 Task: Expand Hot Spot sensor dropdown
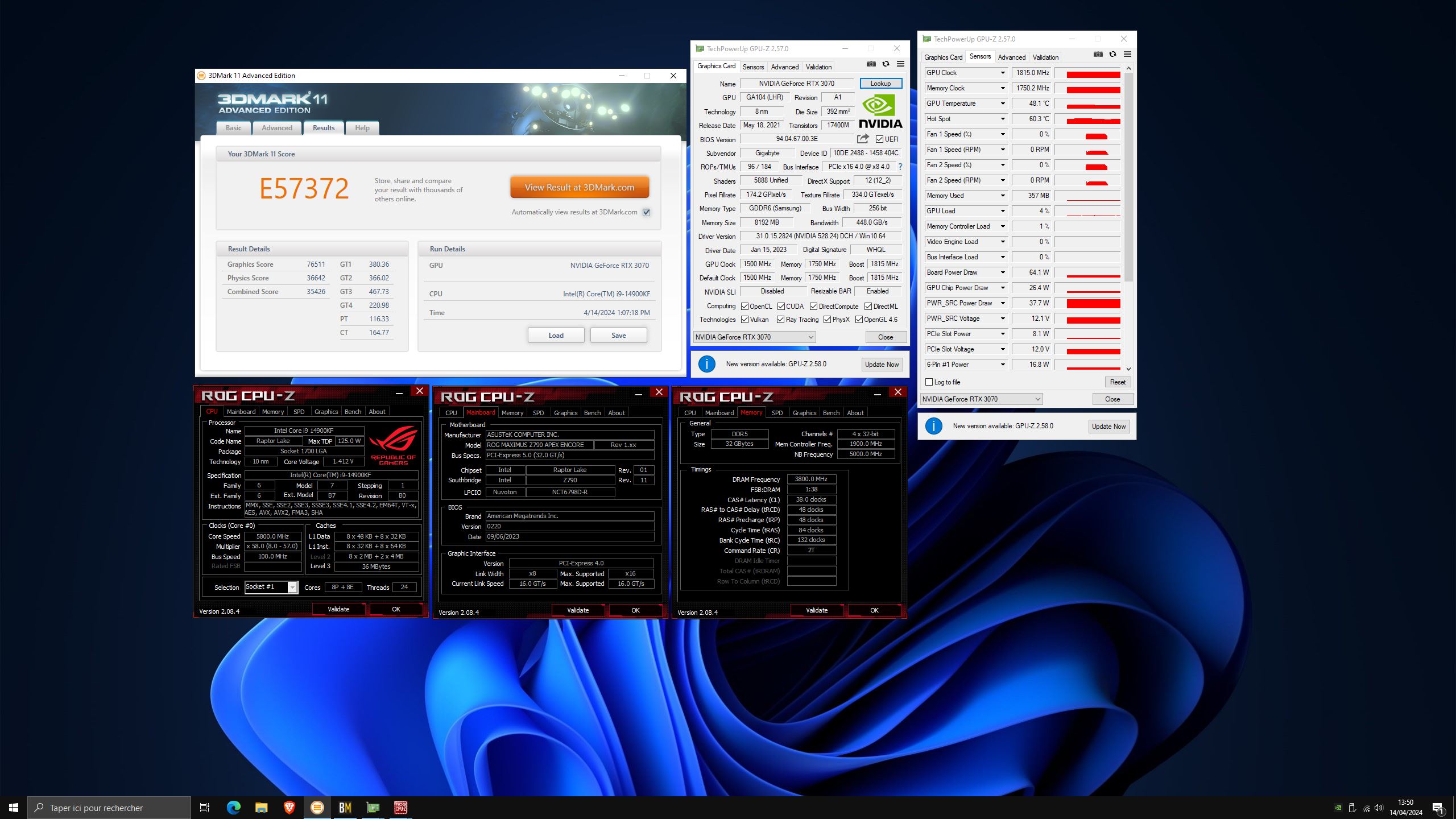click(x=1003, y=119)
